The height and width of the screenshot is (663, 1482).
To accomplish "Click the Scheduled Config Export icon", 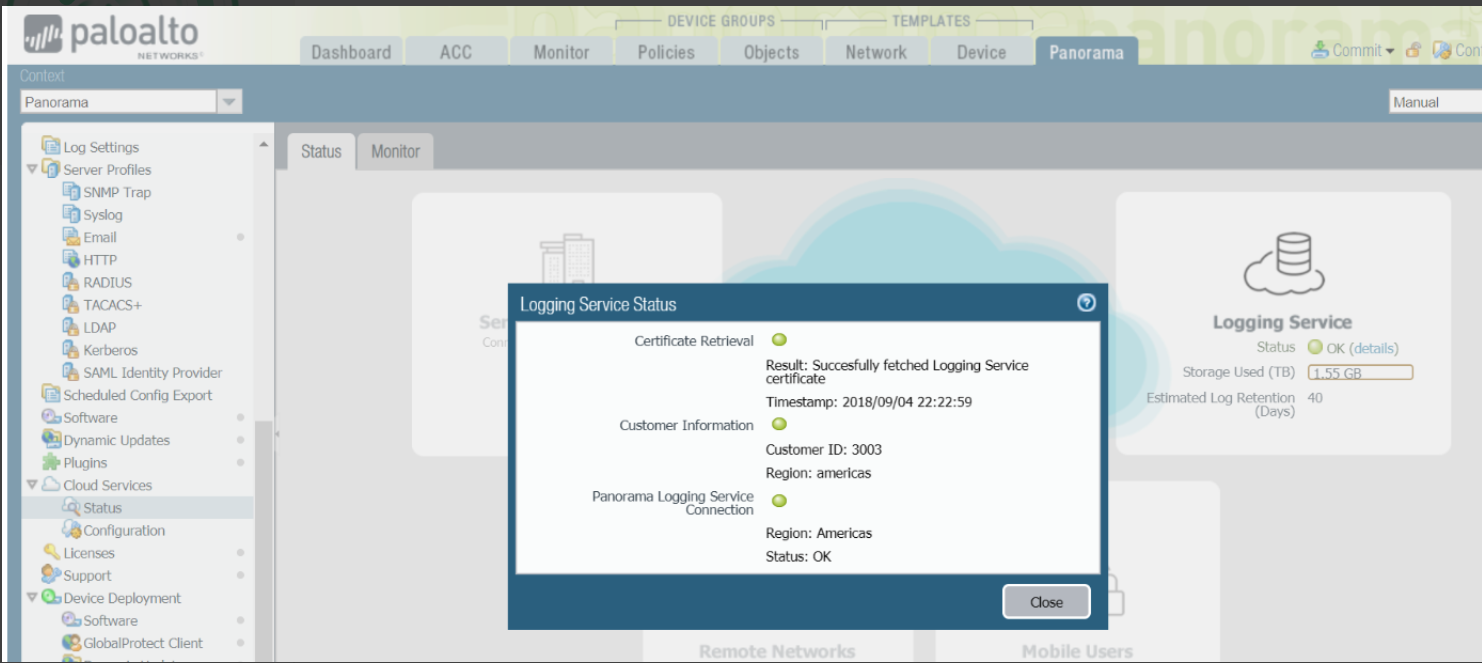I will pos(51,394).
